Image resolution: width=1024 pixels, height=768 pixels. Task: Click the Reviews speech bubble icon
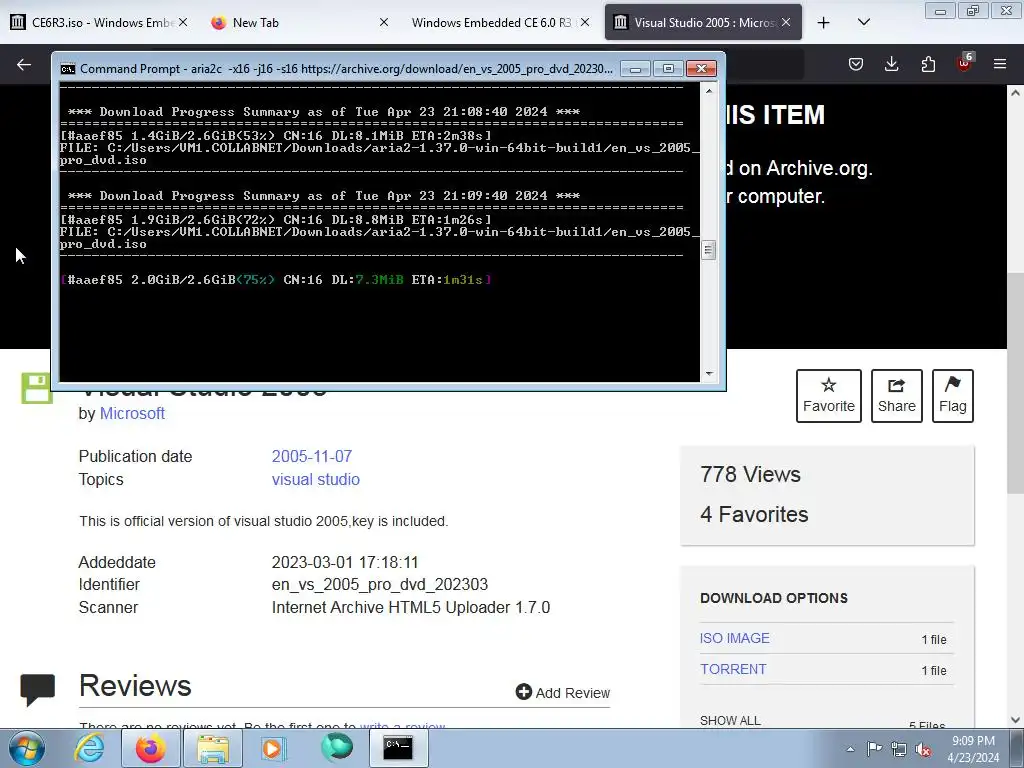37,690
